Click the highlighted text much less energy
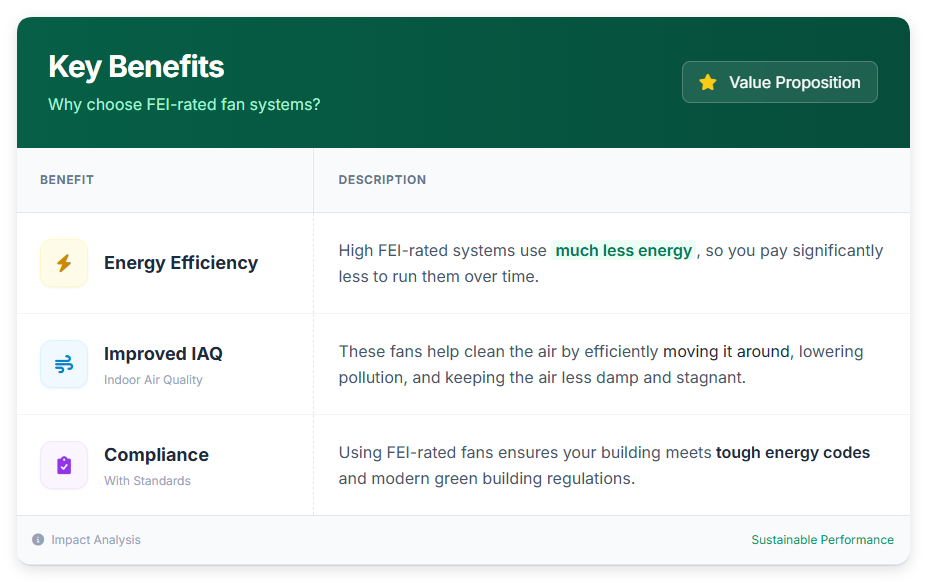This screenshot has height=583, width=927. (624, 250)
